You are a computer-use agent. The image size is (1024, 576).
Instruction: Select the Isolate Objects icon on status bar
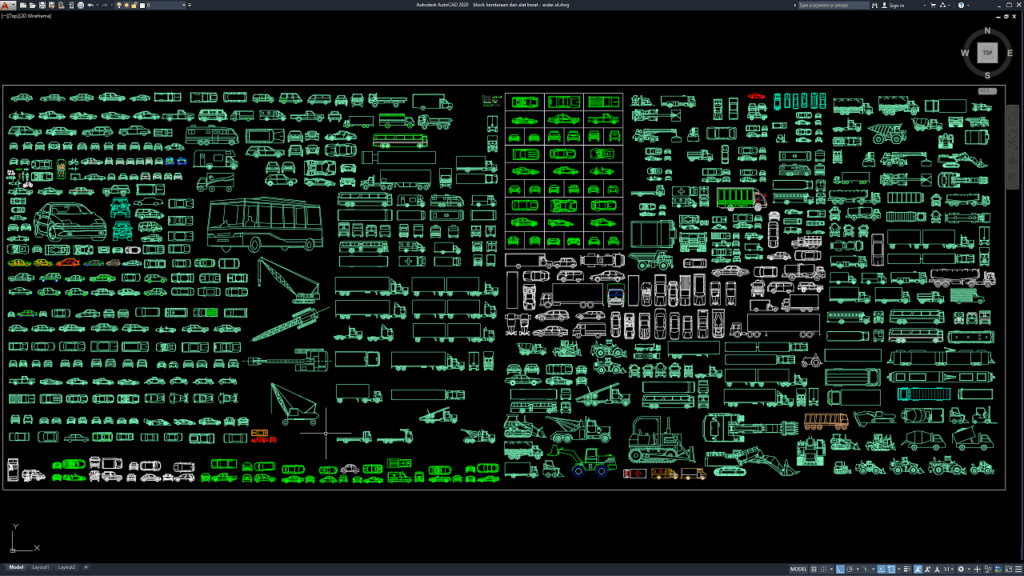click(986, 568)
